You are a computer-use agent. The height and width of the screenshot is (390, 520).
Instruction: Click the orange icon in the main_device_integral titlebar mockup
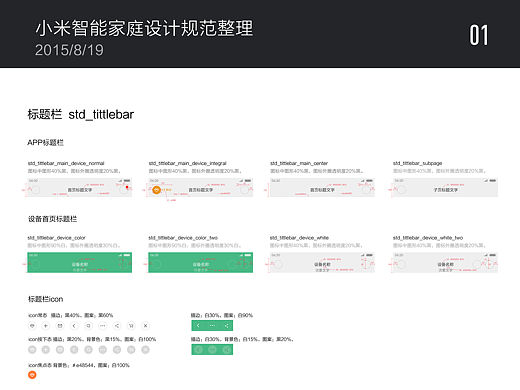(x=156, y=190)
